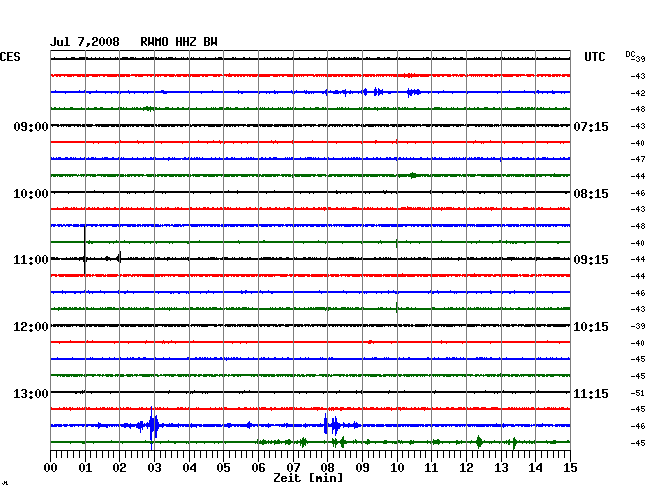Click the date label "Jul 7,2008"

[85, 42]
